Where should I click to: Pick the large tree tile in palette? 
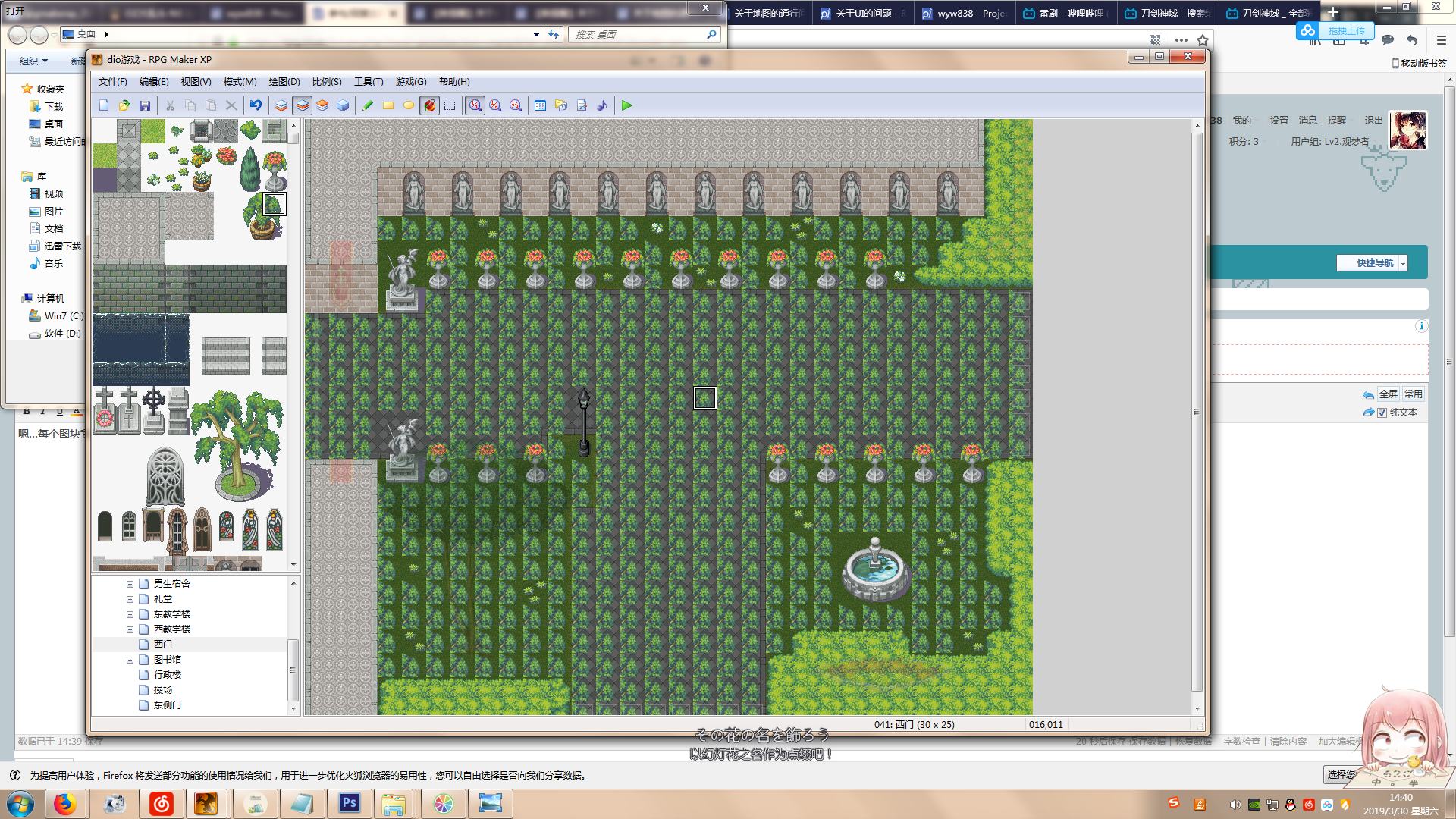pos(237,444)
